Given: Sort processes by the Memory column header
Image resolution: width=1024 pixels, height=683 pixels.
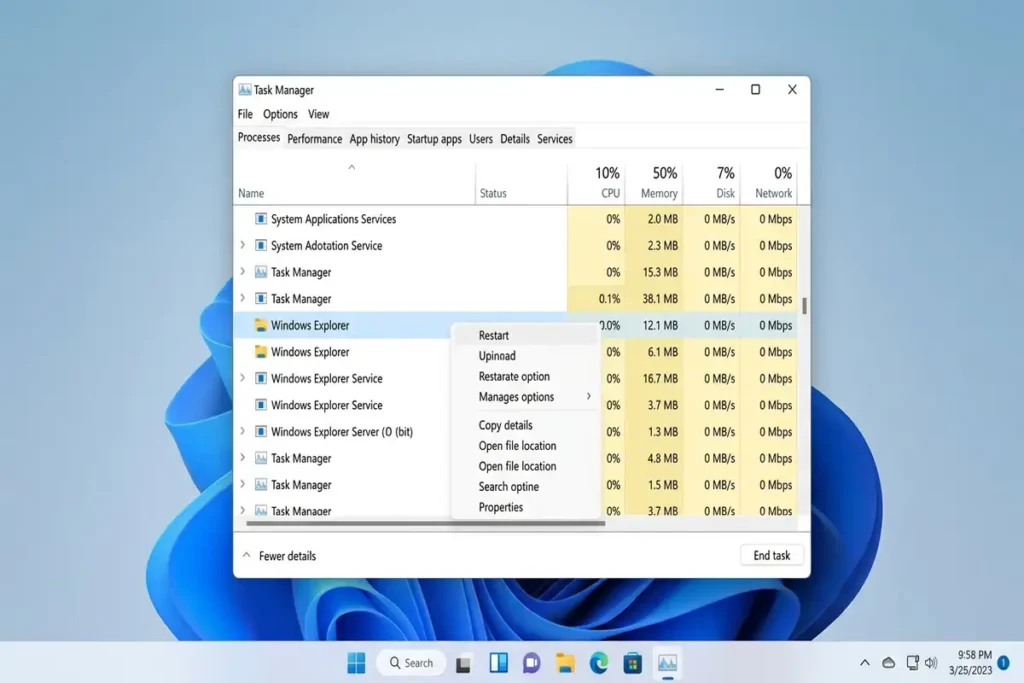Looking at the screenshot, I should 654,182.
